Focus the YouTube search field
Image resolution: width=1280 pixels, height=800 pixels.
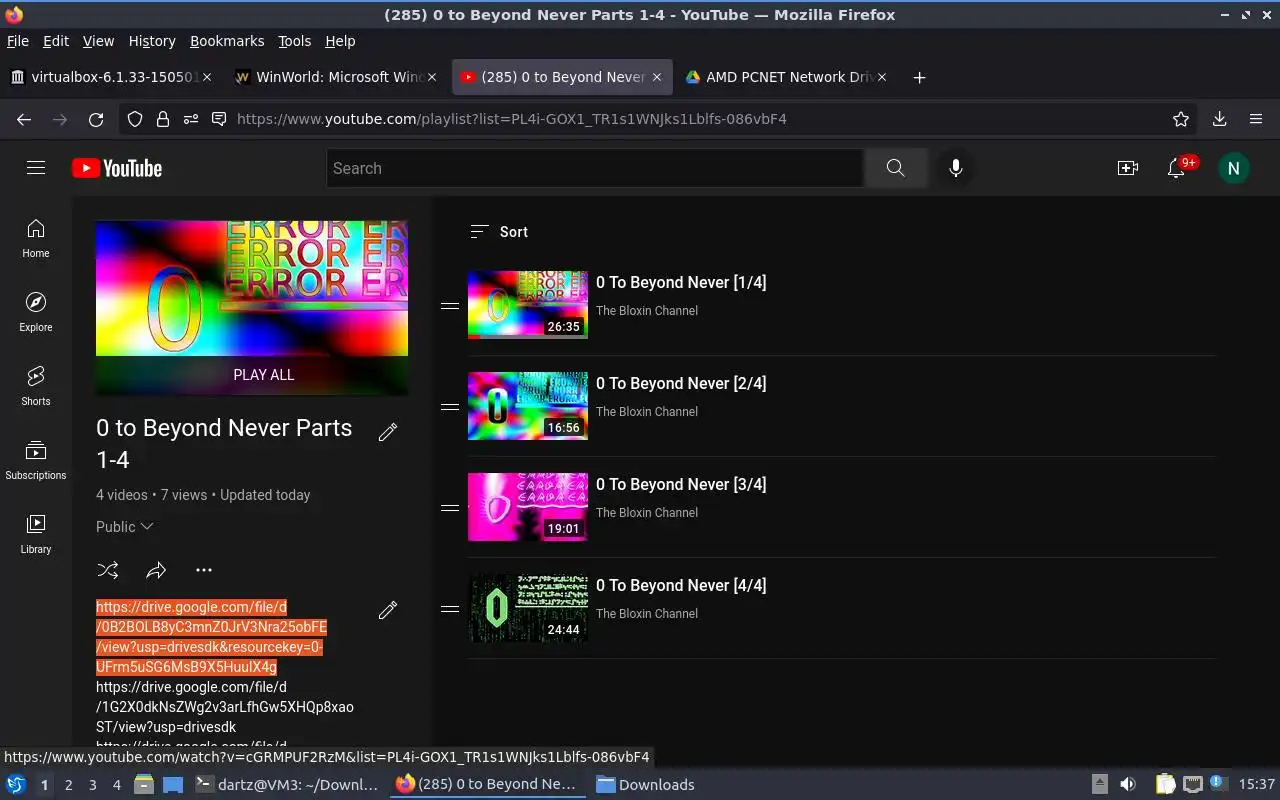[595, 168]
